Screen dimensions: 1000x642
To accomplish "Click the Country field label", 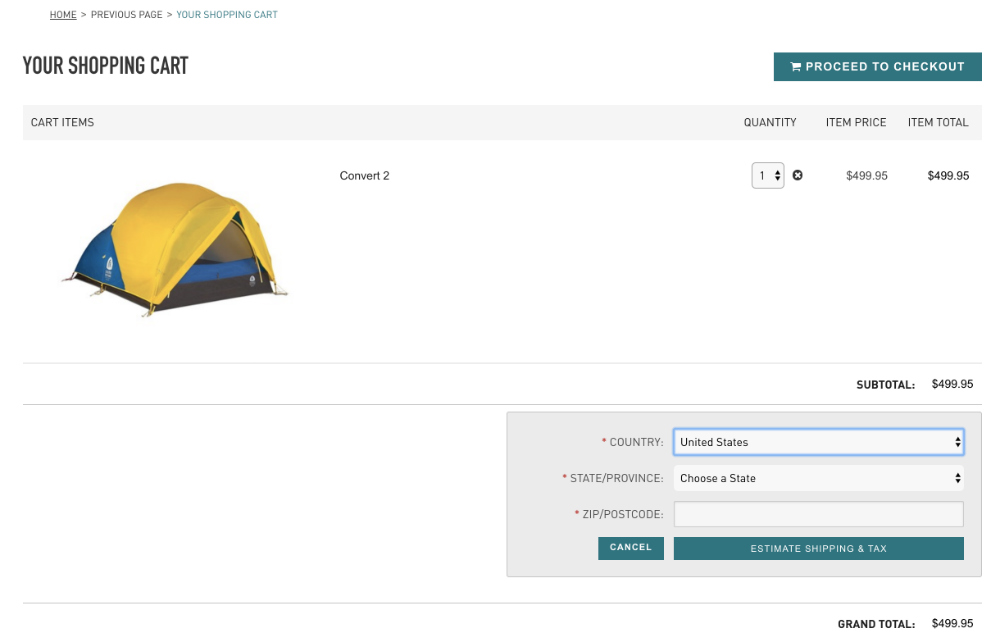I will tap(636, 442).
